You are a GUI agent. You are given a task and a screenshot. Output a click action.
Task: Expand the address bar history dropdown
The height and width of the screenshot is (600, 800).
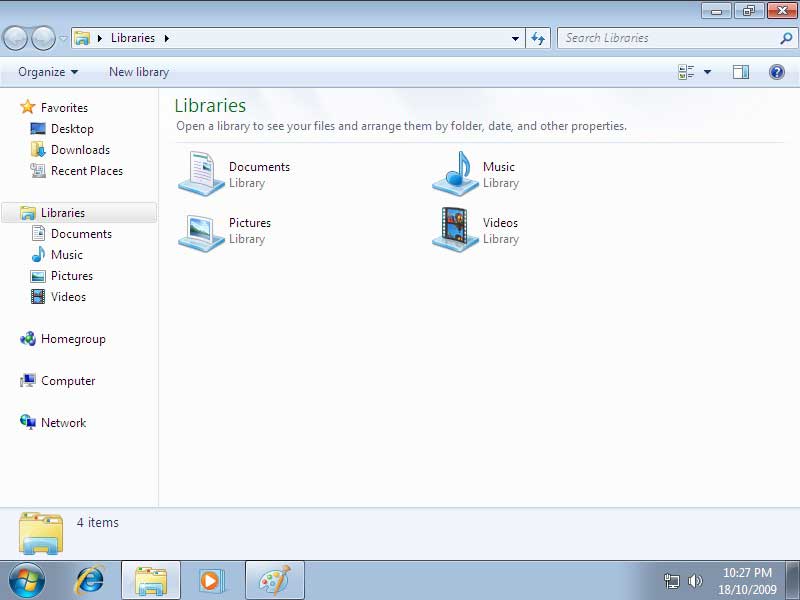click(x=516, y=39)
